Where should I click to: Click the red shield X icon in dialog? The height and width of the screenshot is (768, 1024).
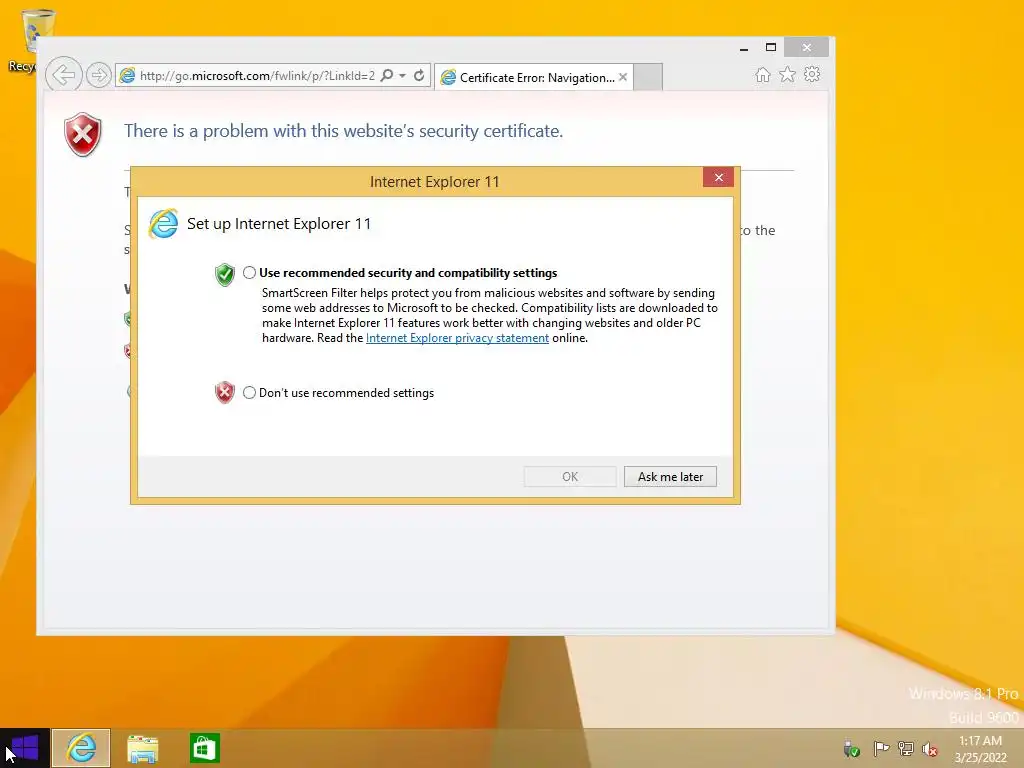click(225, 392)
